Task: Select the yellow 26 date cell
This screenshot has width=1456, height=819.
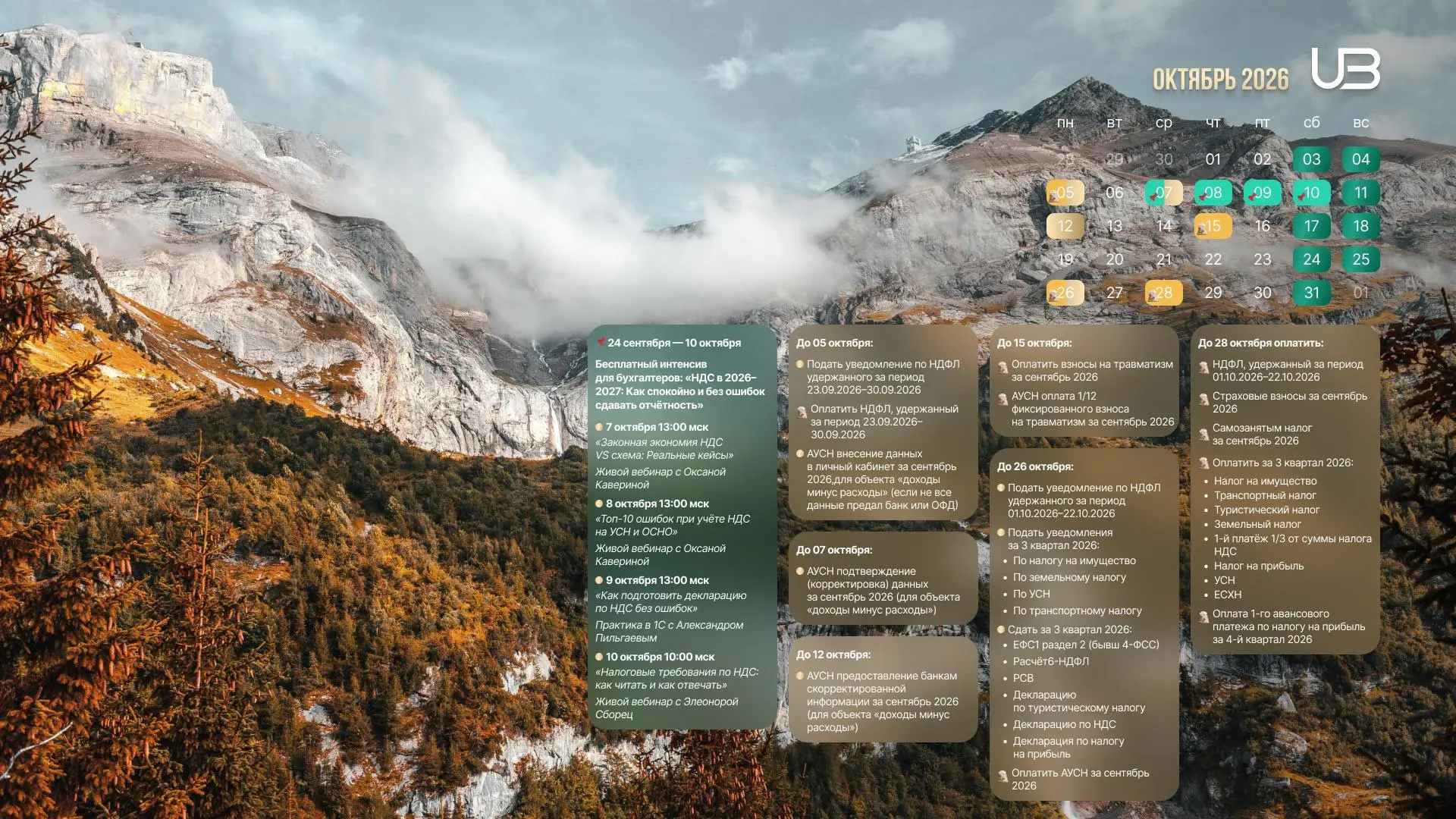Action: 1065,293
